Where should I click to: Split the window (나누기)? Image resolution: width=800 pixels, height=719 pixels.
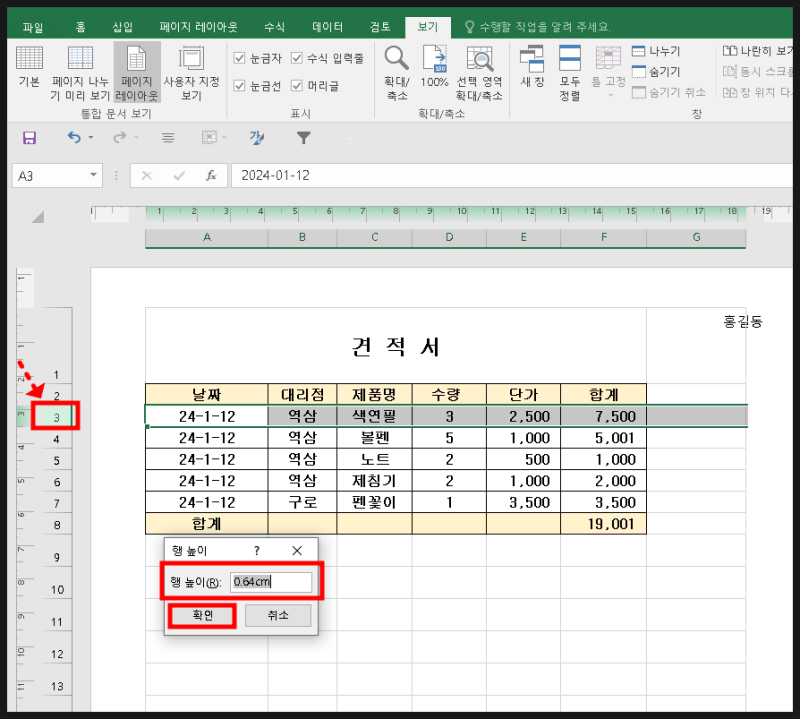(656, 51)
